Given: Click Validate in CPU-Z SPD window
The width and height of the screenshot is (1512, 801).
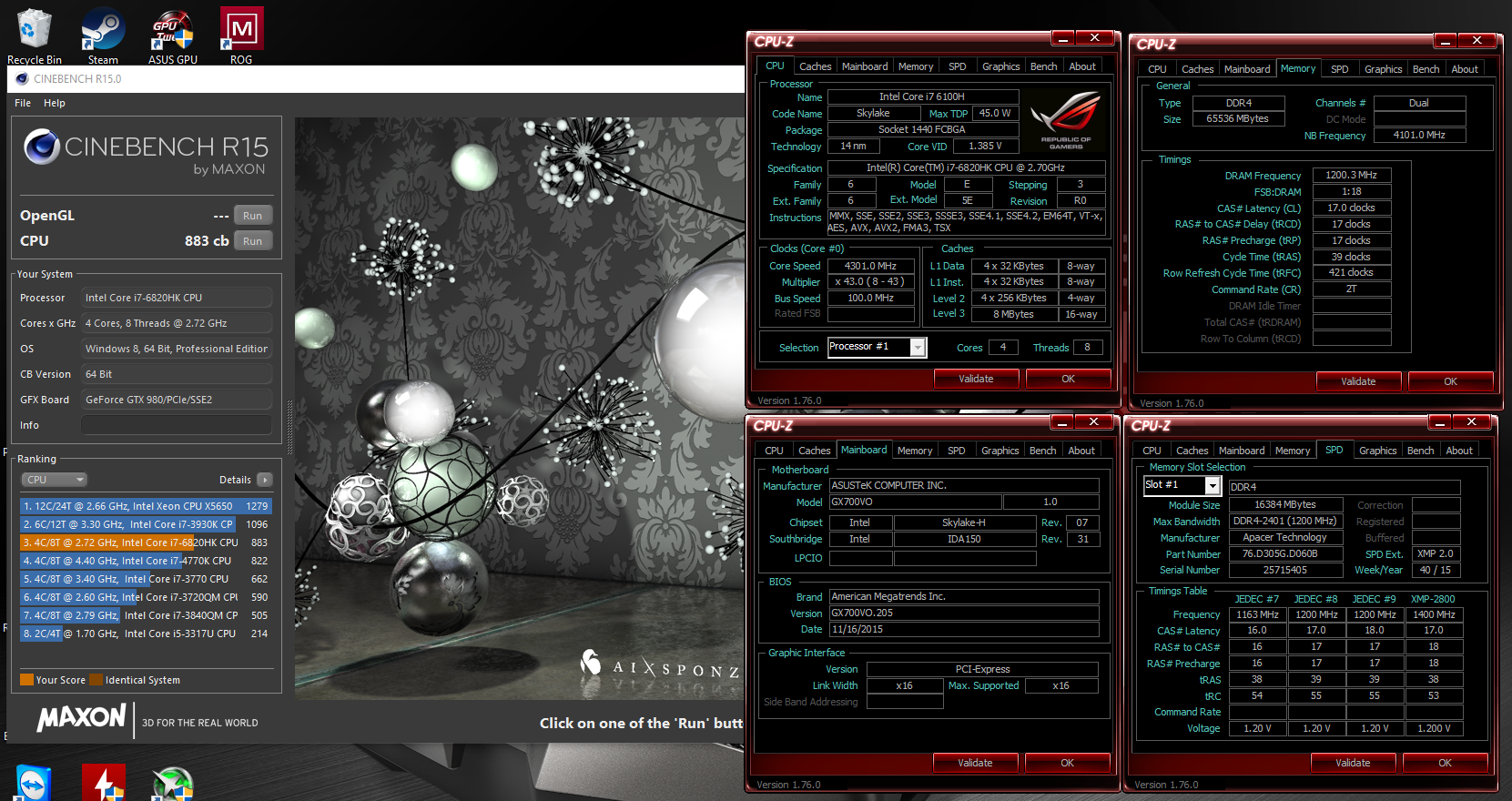Looking at the screenshot, I should coord(1353,763).
